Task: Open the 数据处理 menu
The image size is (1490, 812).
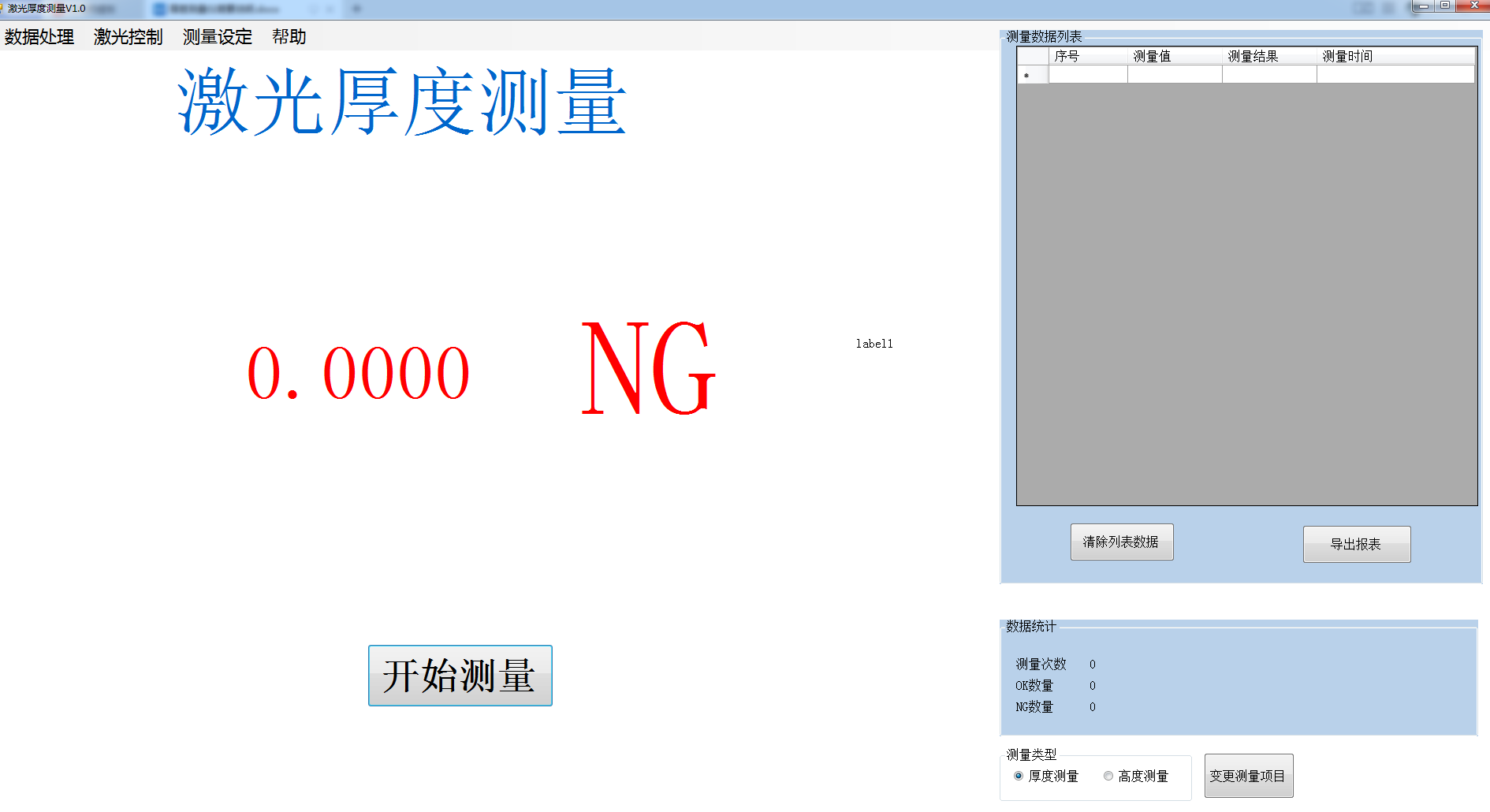Action: click(x=38, y=36)
